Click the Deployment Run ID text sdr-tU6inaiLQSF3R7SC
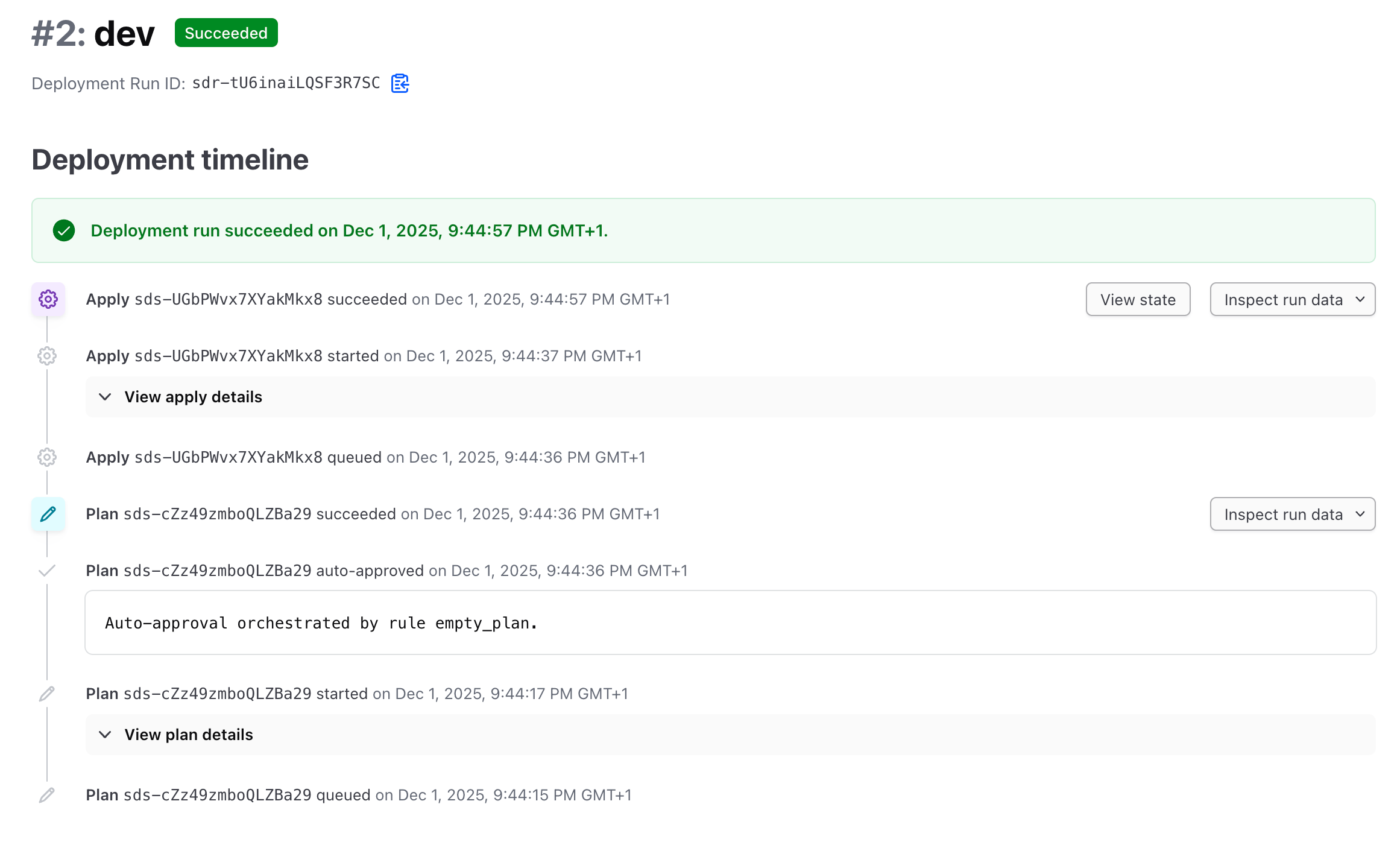1400x842 pixels. tap(286, 83)
